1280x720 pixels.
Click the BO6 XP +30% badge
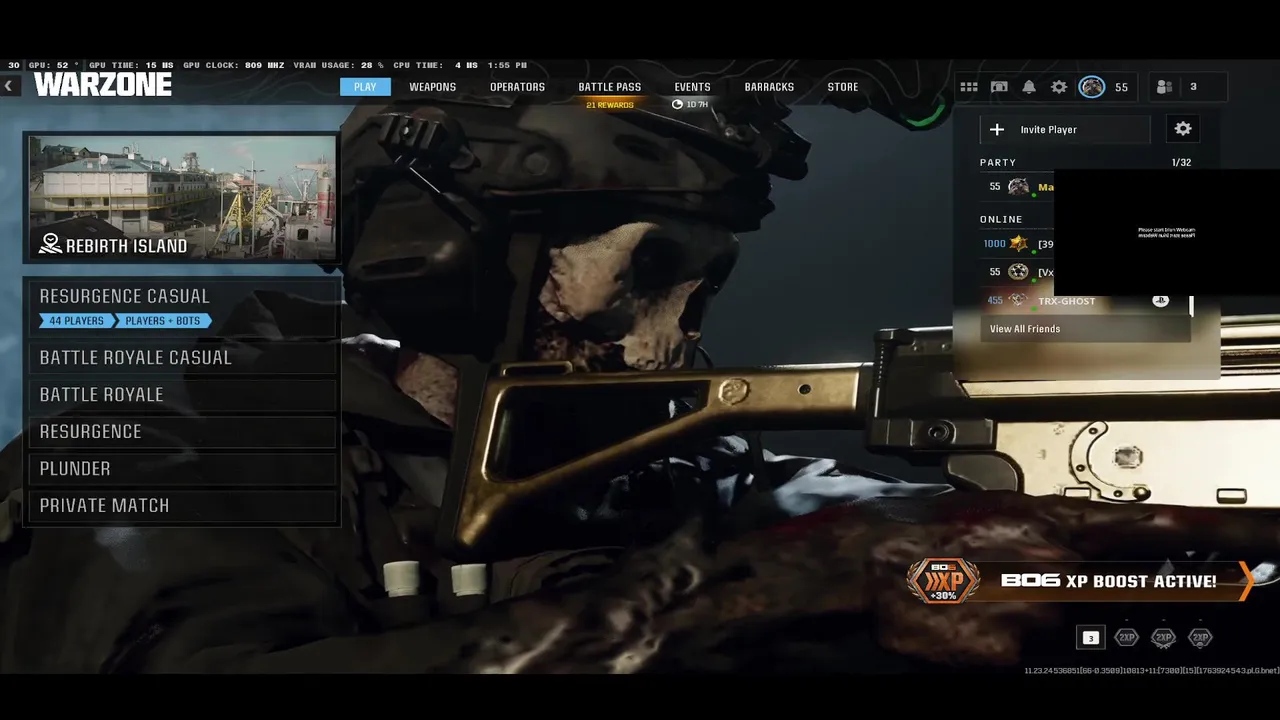(942, 581)
